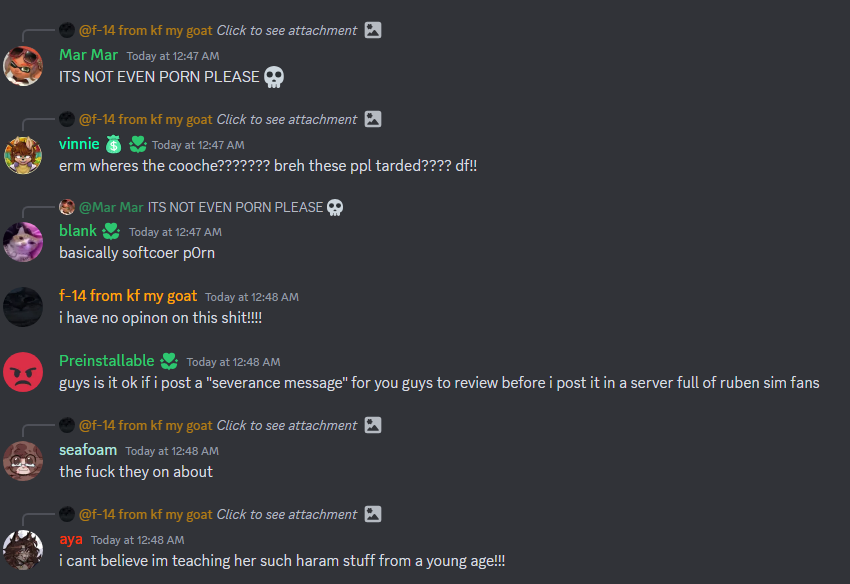Click the green heart badge beside vinnie's money bag

(138, 144)
